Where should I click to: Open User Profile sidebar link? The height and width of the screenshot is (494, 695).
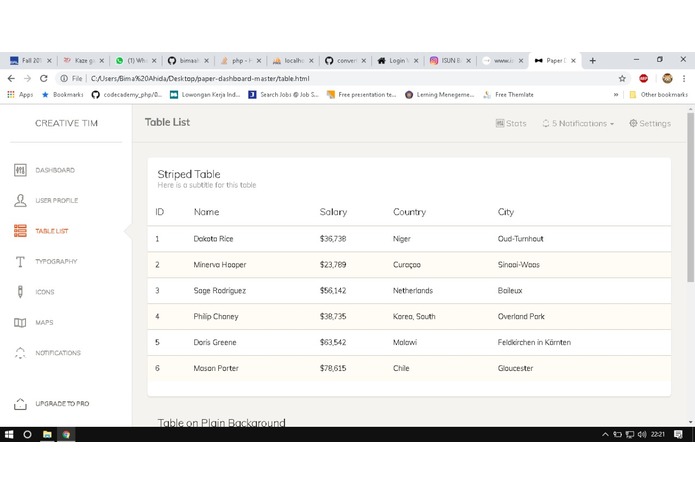[57, 201]
